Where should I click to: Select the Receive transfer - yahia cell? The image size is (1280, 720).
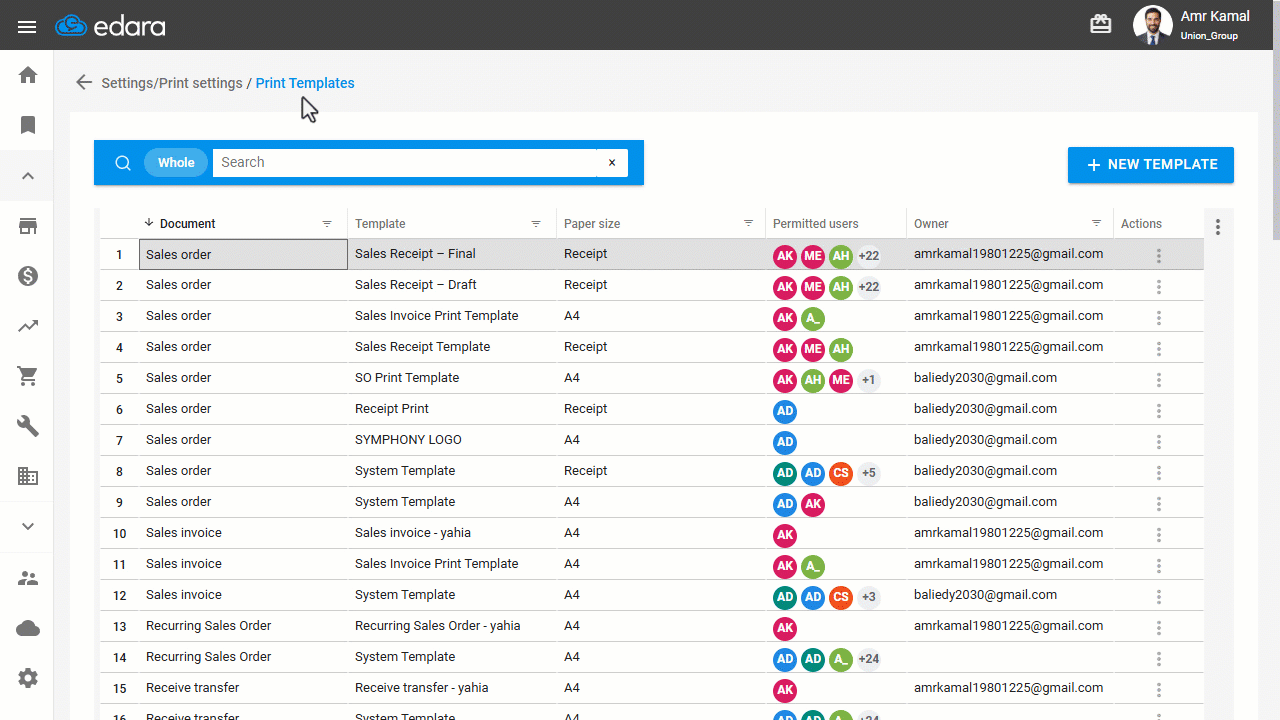[452, 688]
